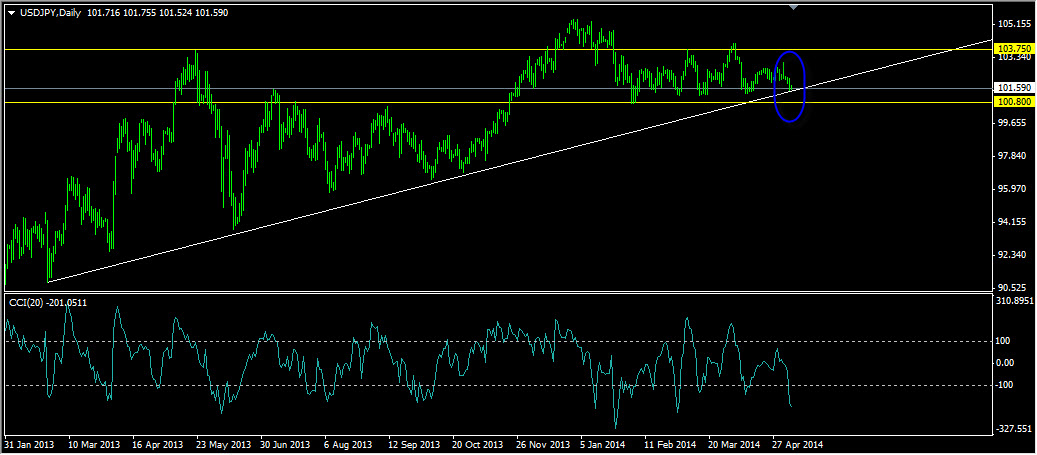Click the 20 Oct 2013 date label
The width and height of the screenshot is (1037, 455).
[x=478, y=444]
